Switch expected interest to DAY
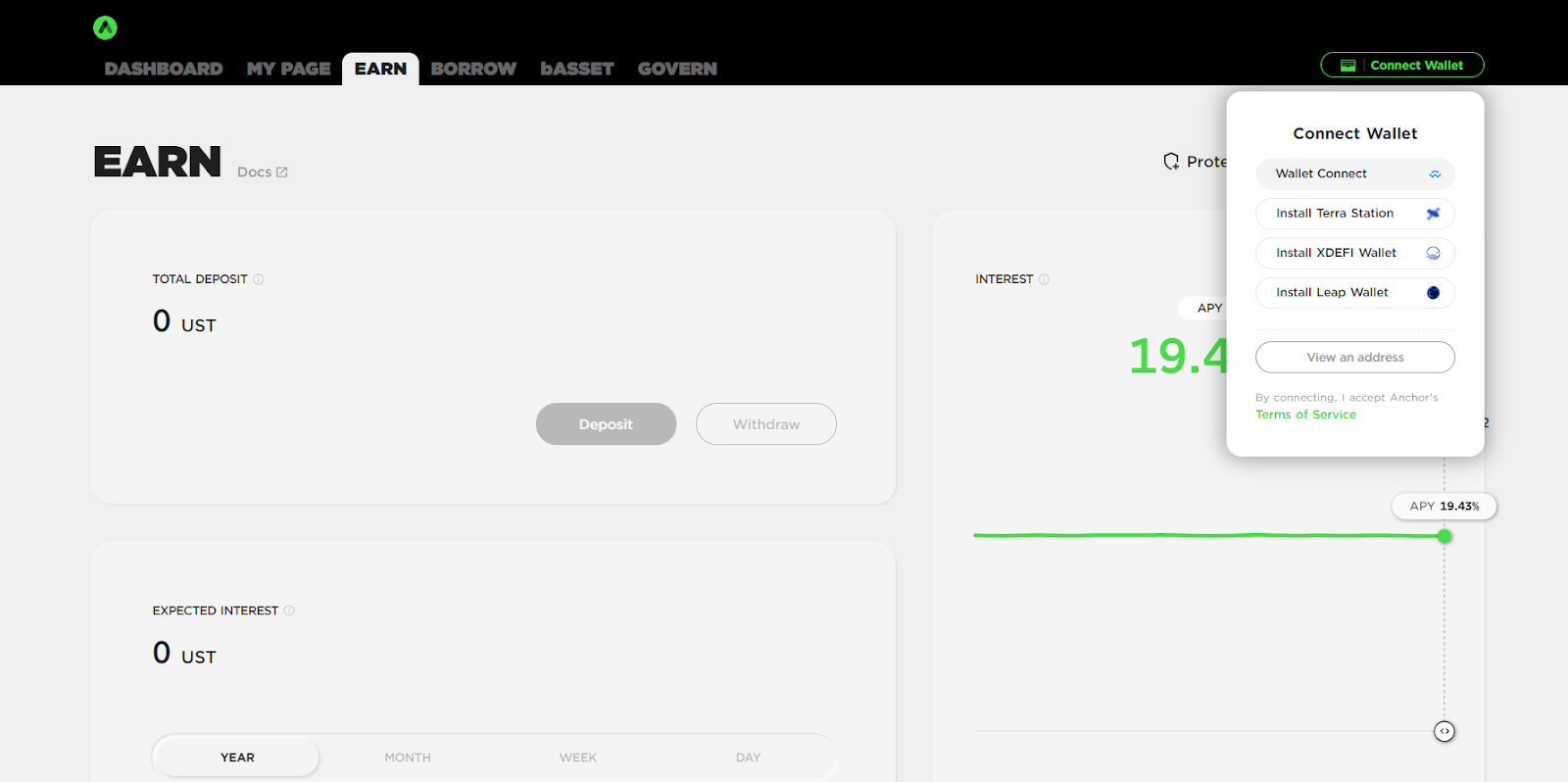 pyautogui.click(x=748, y=758)
